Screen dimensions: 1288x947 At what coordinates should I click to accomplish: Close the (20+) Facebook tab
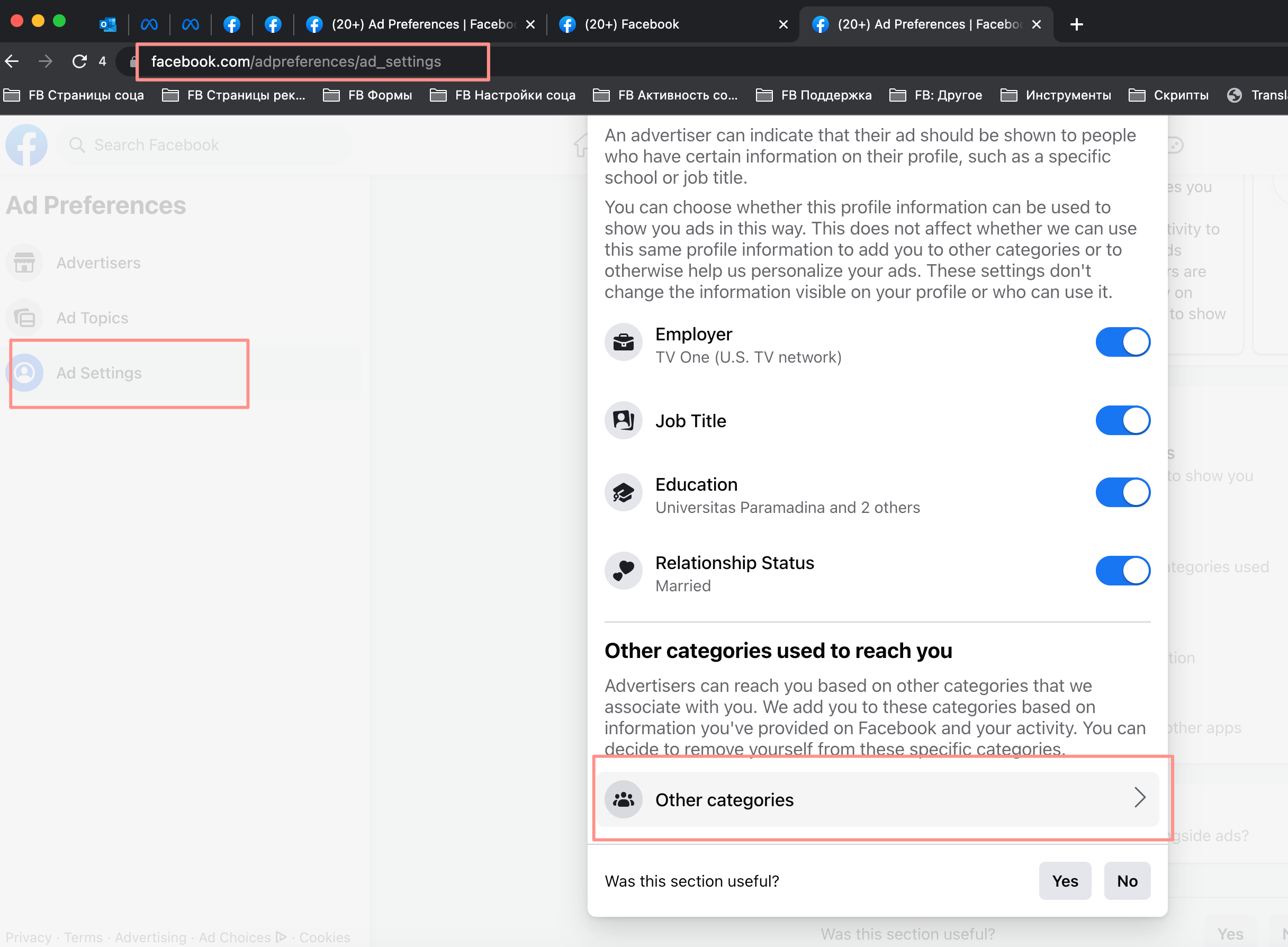pyautogui.click(x=783, y=24)
